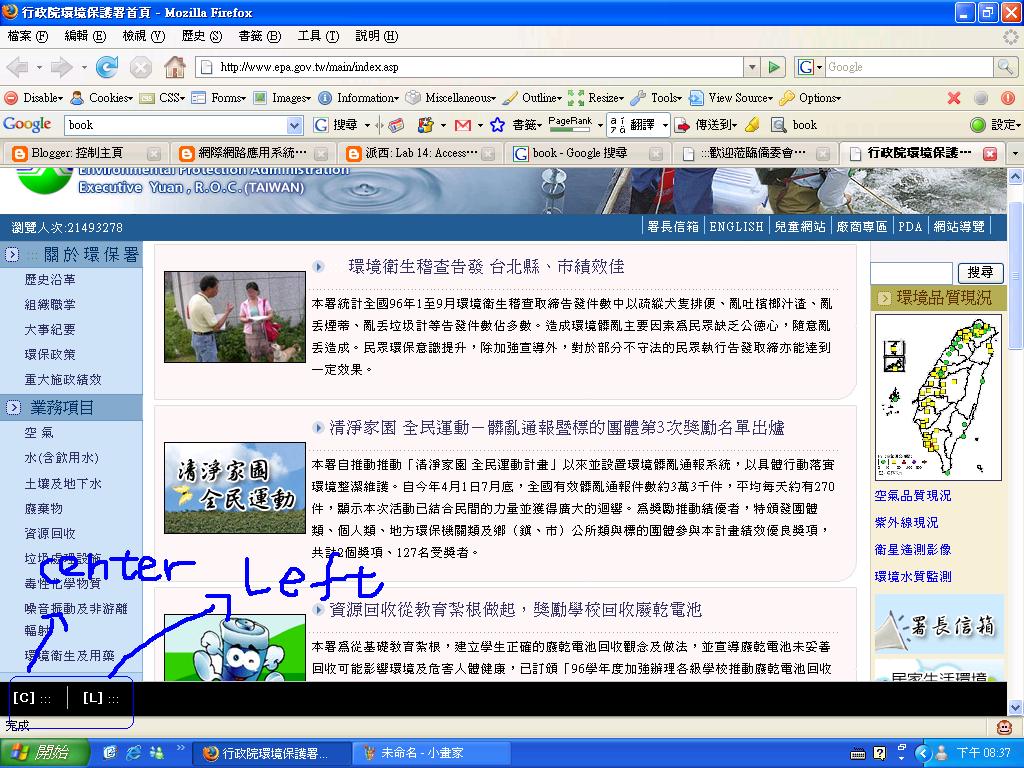Click the red exclamation warning icon

pos(1008,98)
